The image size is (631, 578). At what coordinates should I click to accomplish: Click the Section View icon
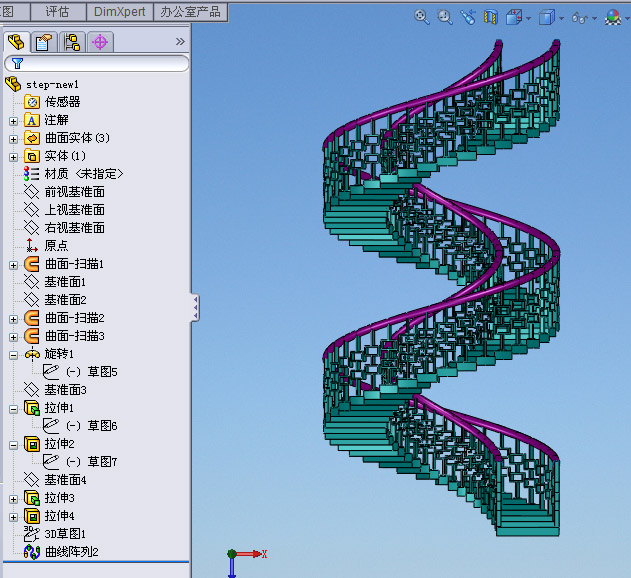491,17
